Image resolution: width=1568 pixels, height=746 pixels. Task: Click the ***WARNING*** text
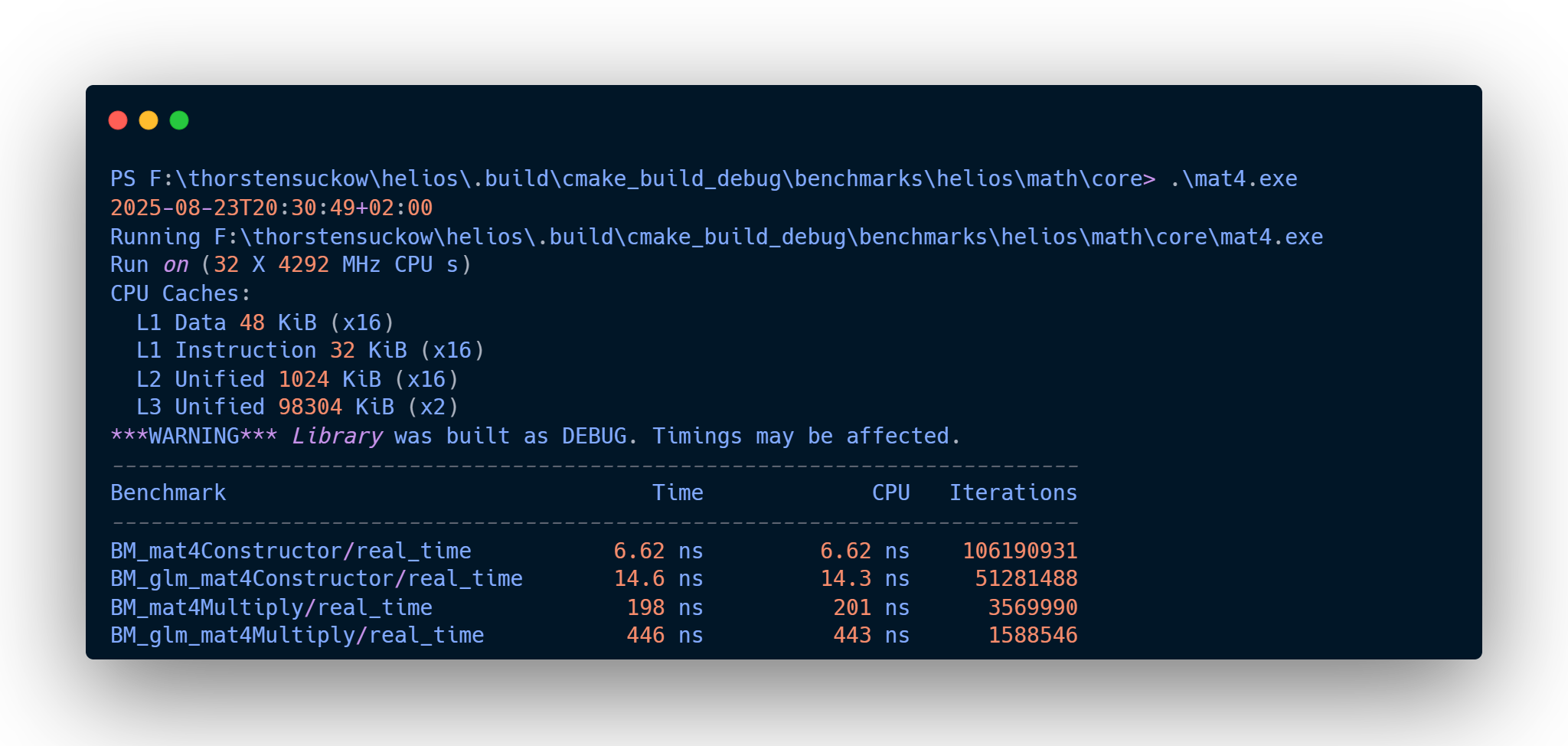(194, 437)
